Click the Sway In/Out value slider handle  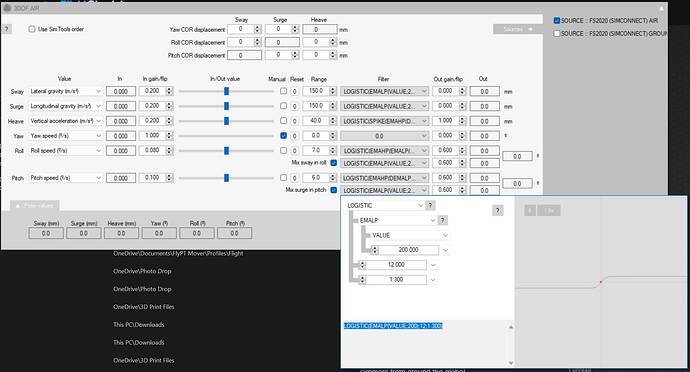226,91
